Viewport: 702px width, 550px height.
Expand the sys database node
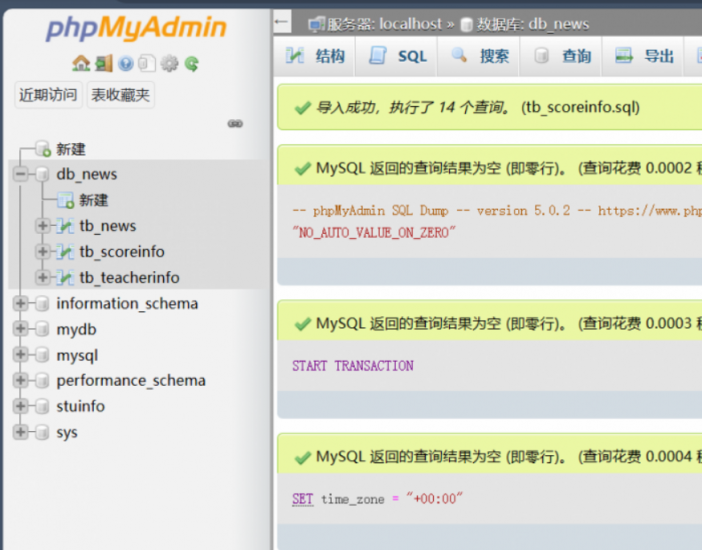click(x=20, y=432)
